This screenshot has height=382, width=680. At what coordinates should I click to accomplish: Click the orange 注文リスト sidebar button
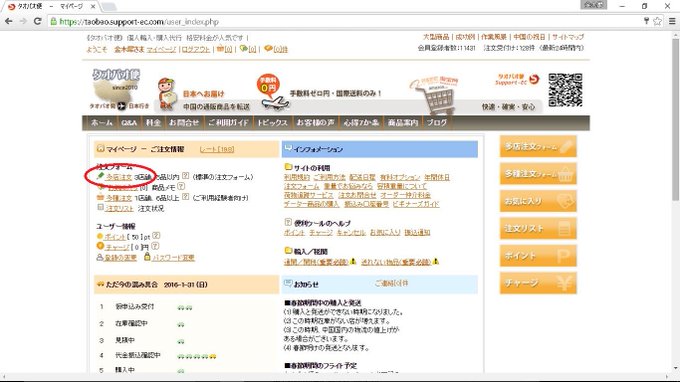pyautogui.click(x=538, y=229)
